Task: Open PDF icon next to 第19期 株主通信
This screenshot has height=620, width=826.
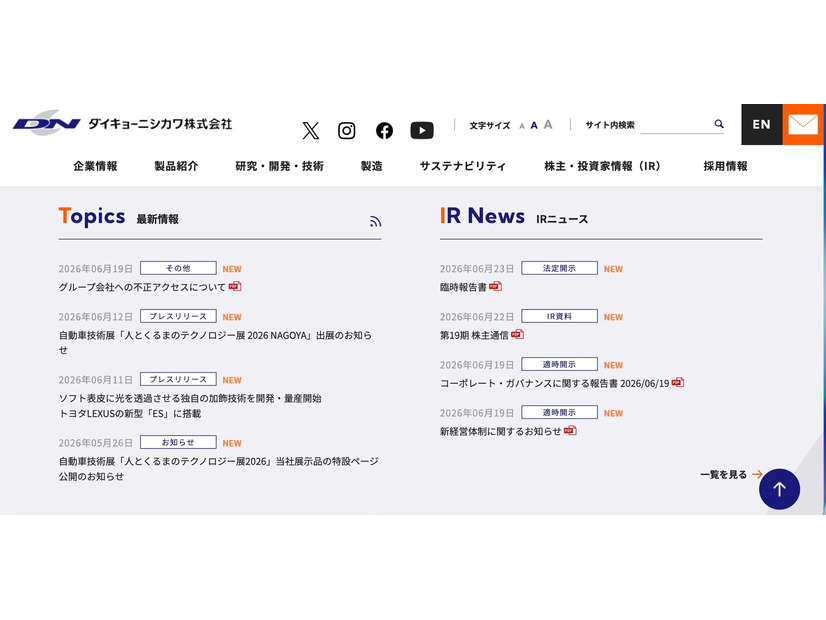Action: [x=517, y=334]
